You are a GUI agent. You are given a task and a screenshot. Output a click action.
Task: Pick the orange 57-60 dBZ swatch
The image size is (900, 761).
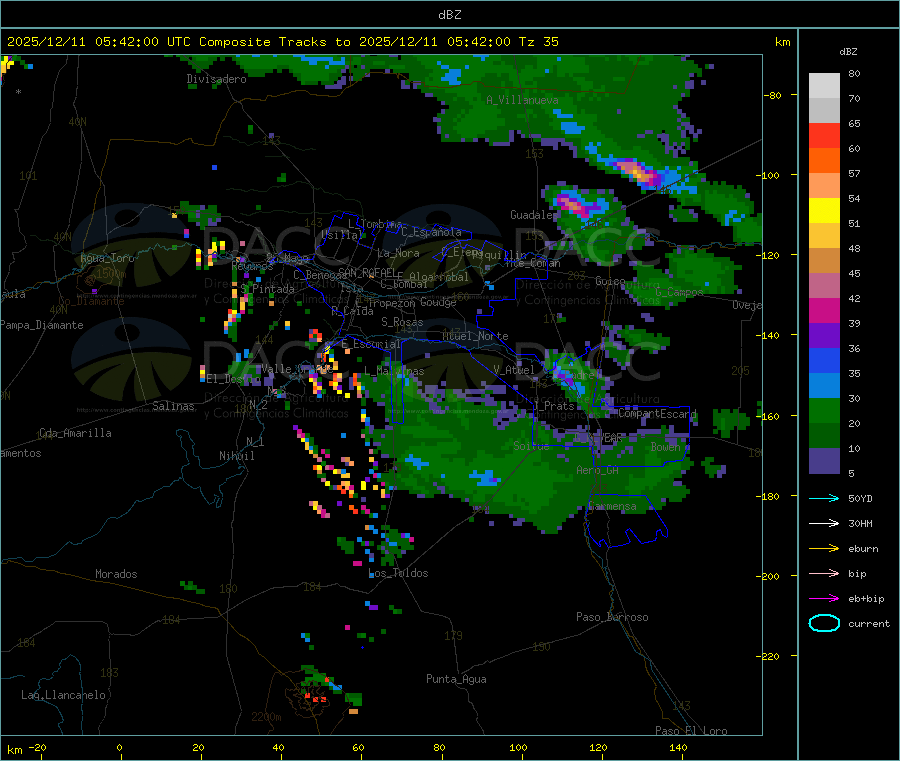(x=824, y=161)
